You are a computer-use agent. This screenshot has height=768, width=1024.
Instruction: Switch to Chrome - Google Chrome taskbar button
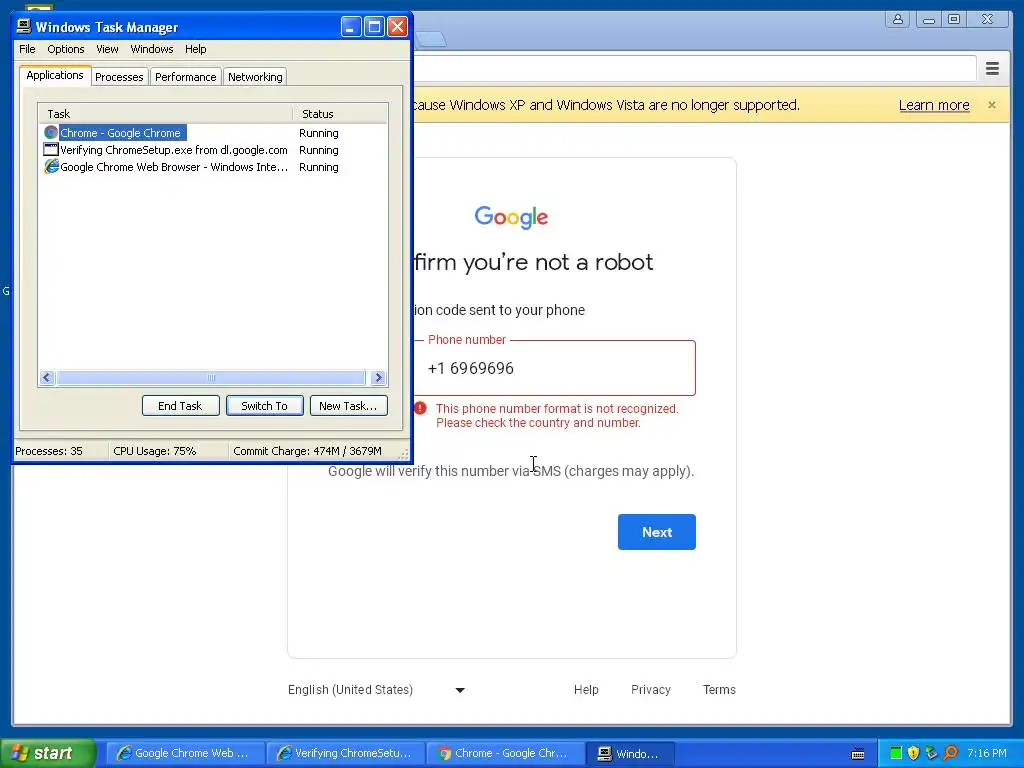505,753
